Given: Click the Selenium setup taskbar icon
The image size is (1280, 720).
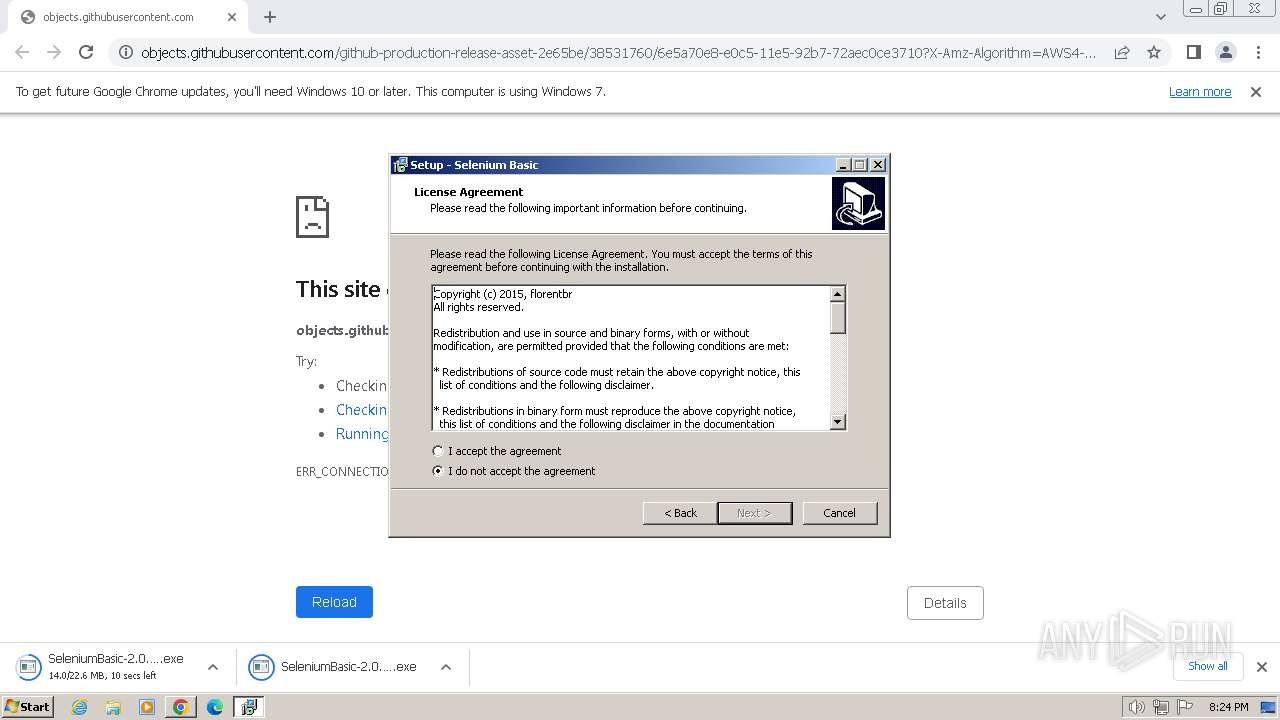Looking at the screenshot, I should (x=249, y=707).
